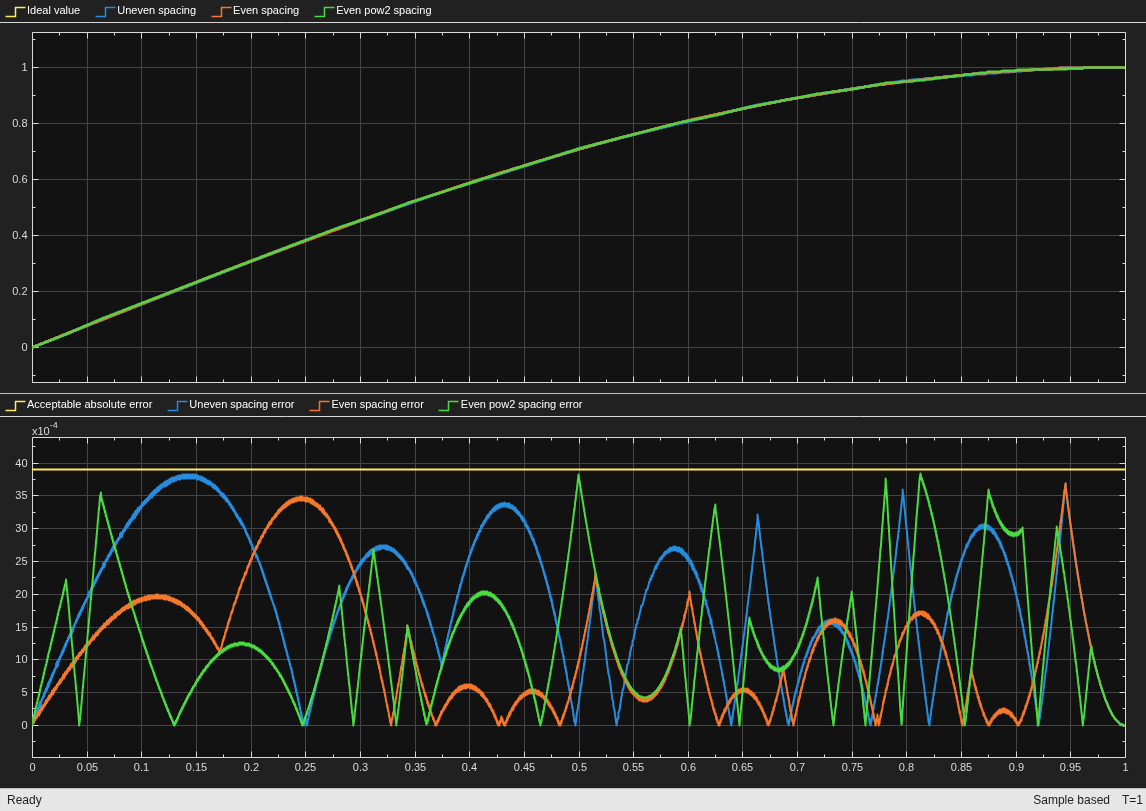Click the Even spacing error legend icon
1146x811 pixels.
pyautogui.click(x=319, y=405)
